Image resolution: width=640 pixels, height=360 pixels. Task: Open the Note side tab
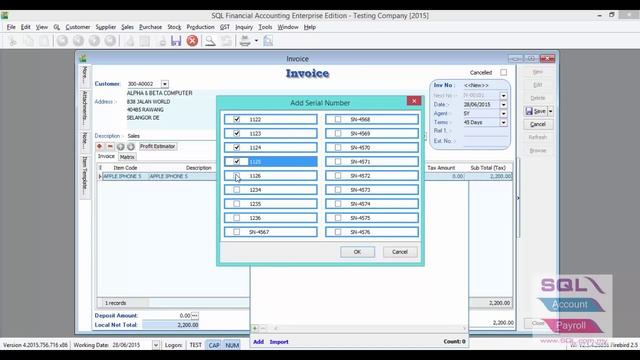(84, 141)
